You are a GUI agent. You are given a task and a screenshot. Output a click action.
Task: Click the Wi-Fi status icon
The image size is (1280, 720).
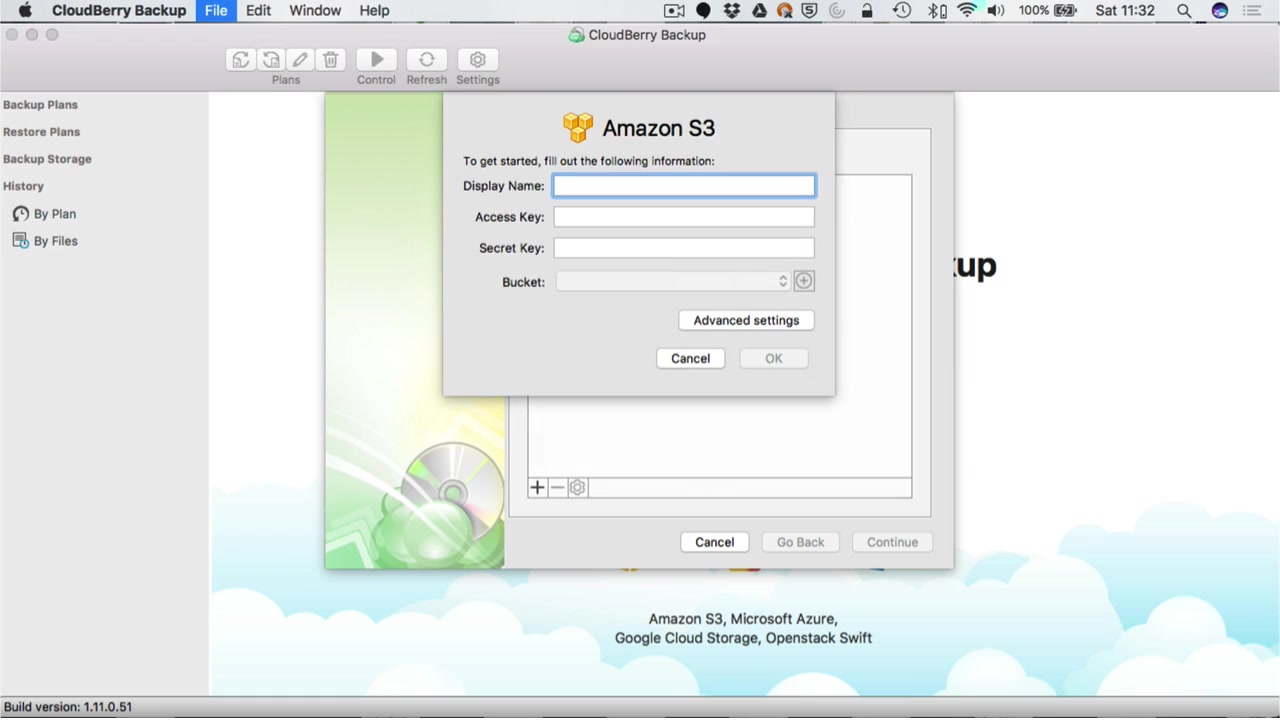[966, 11]
